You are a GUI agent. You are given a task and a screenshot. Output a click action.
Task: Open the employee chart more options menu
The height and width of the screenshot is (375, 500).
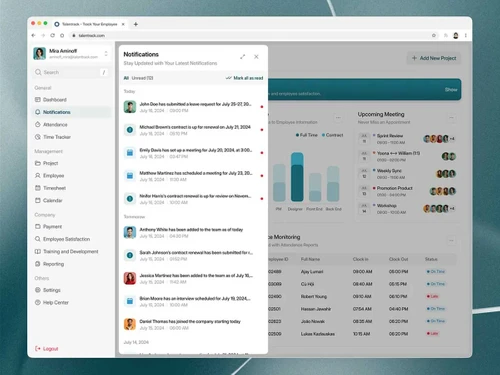point(338,118)
